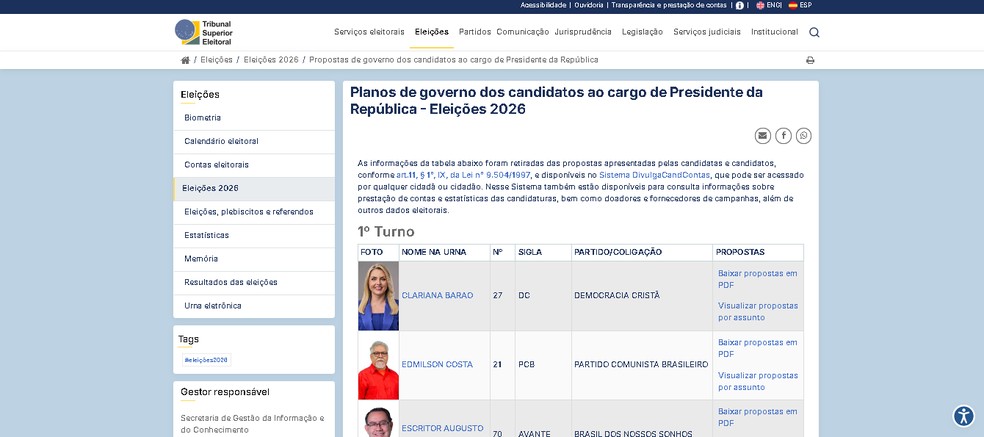Open EDMILSON COSTA candidate link

pyautogui.click(x=437, y=365)
